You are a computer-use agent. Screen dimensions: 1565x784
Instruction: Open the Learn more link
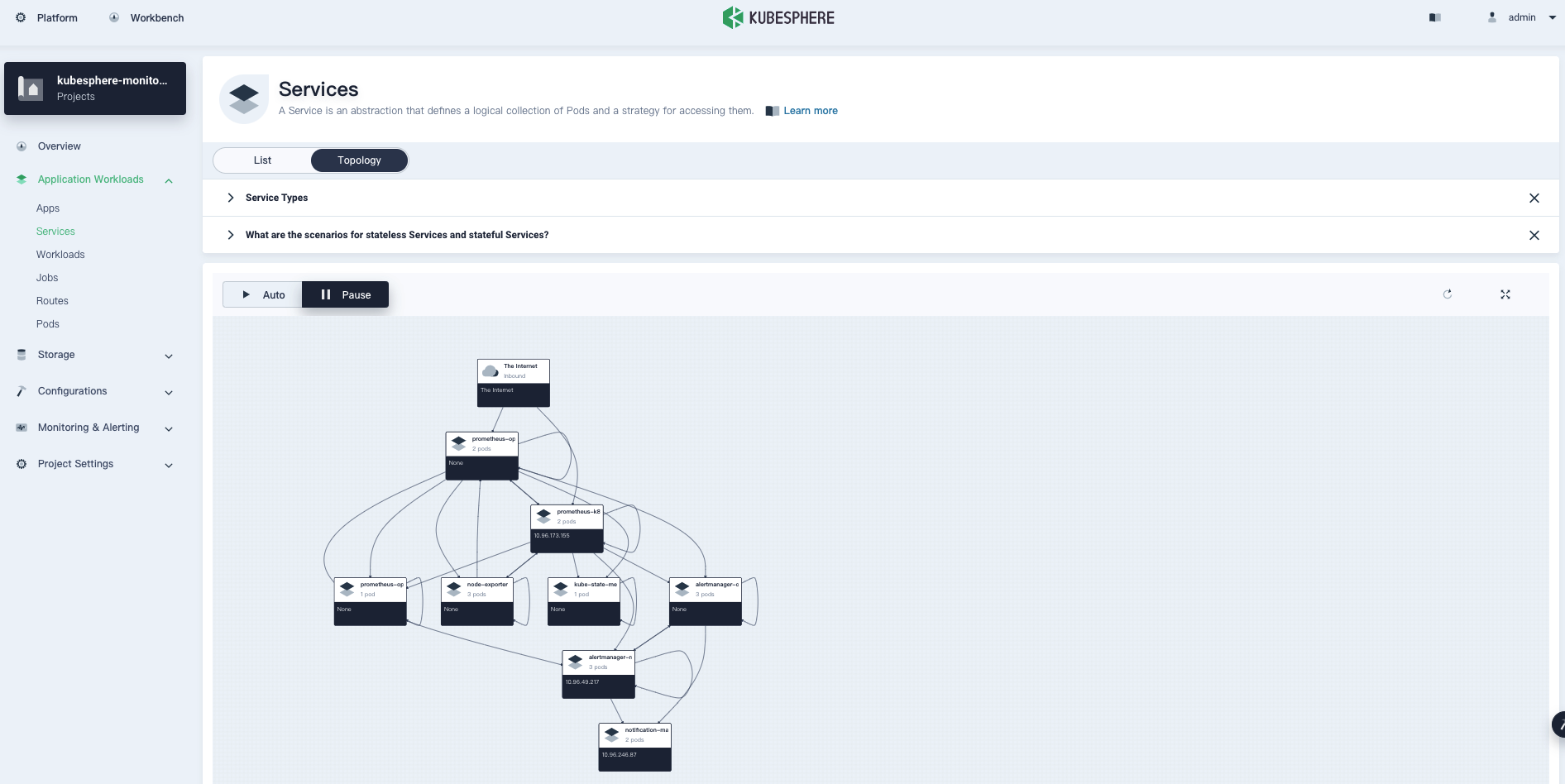coord(810,111)
